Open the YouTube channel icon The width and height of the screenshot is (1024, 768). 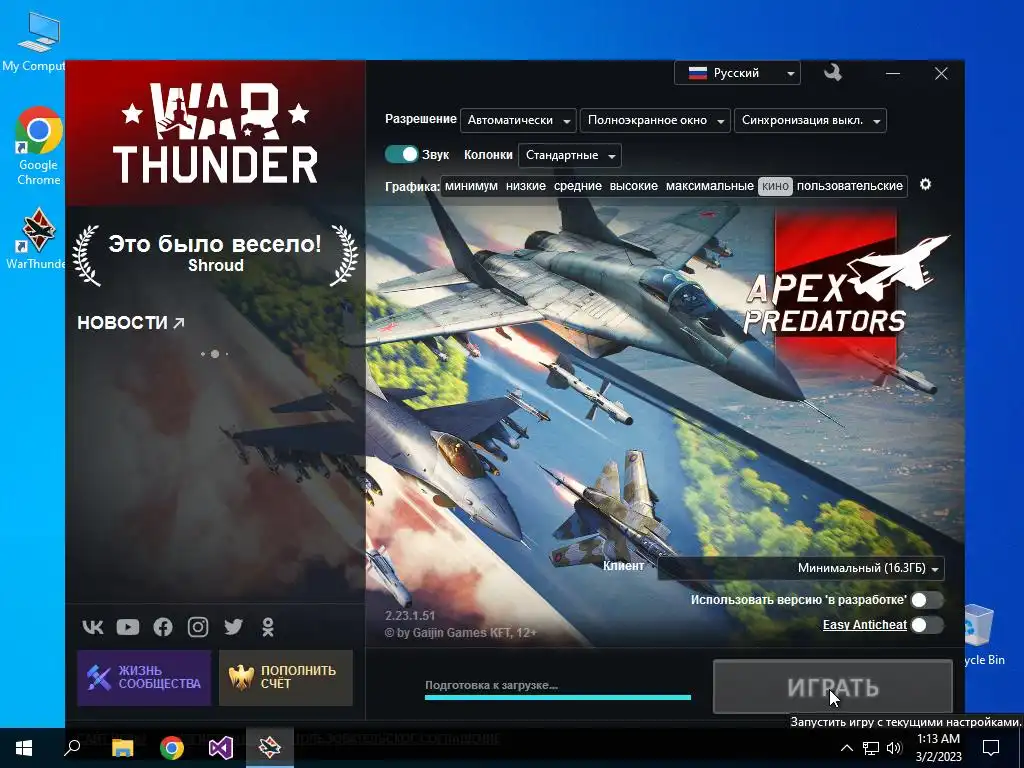point(128,627)
